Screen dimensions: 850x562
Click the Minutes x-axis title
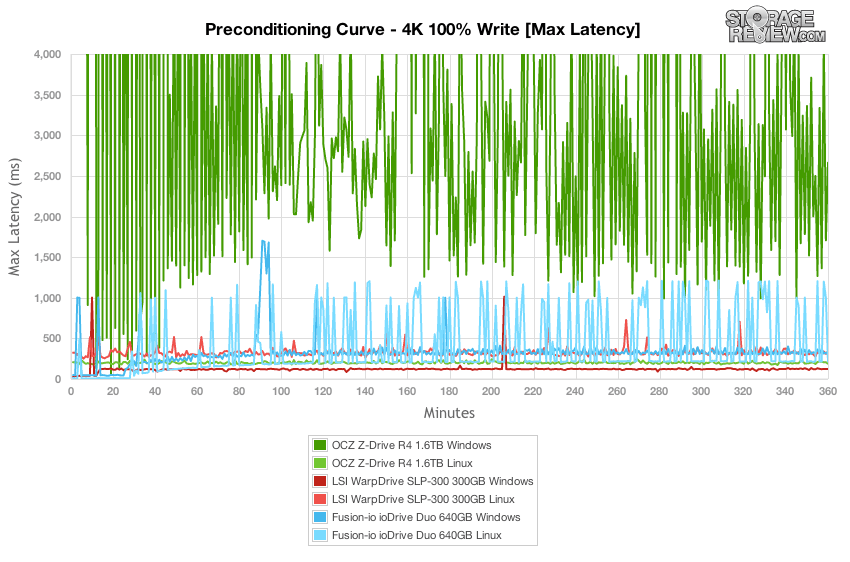tap(449, 413)
